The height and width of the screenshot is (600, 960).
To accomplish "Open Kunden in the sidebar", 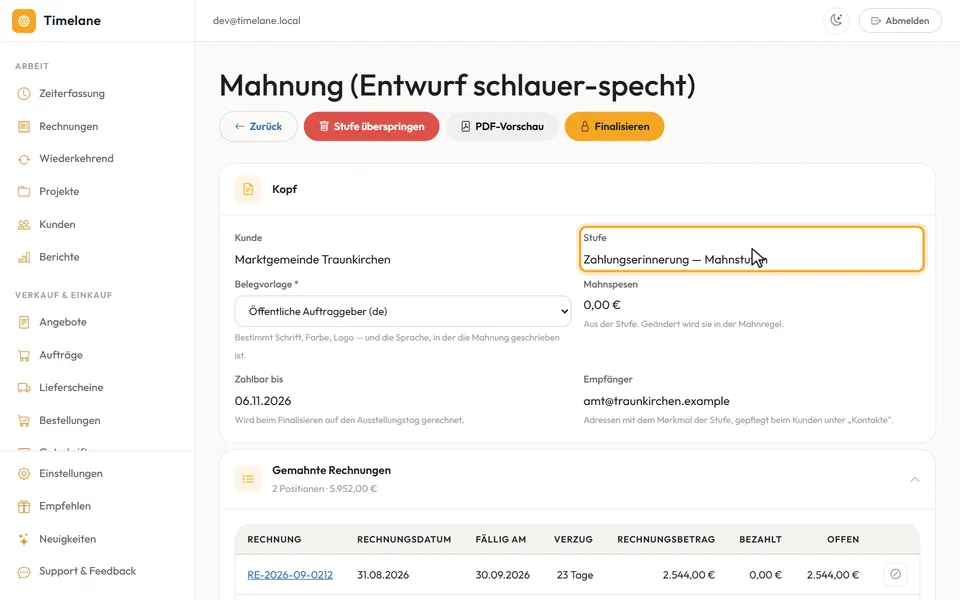I will pyautogui.click(x=57, y=225).
